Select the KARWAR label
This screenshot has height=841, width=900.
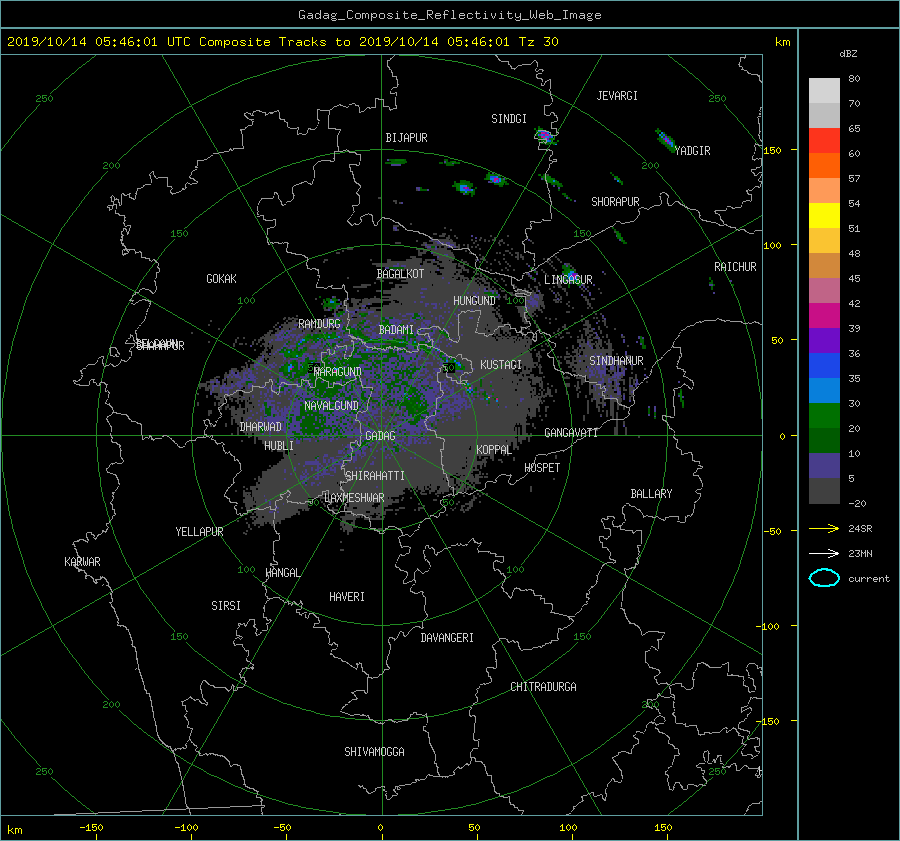(x=82, y=562)
